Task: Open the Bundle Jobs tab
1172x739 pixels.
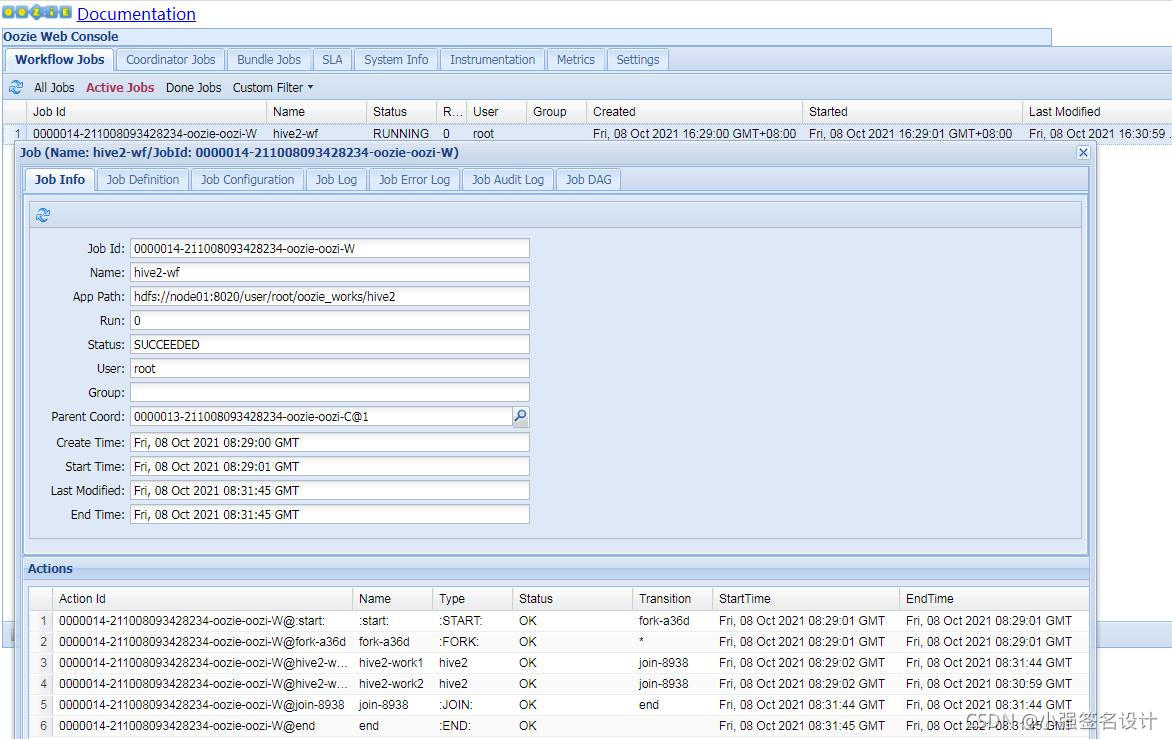Action: click(269, 60)
